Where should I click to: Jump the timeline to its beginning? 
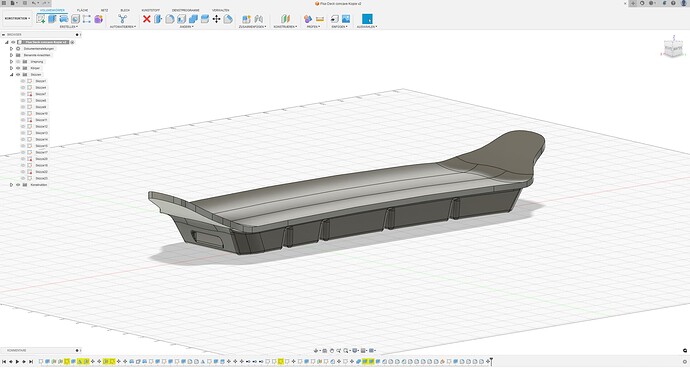point(4,361)
